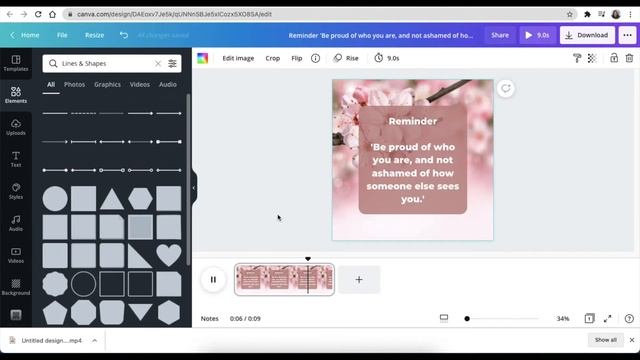
Task: Select the Crop tool
Action: [x=273, y=58]
